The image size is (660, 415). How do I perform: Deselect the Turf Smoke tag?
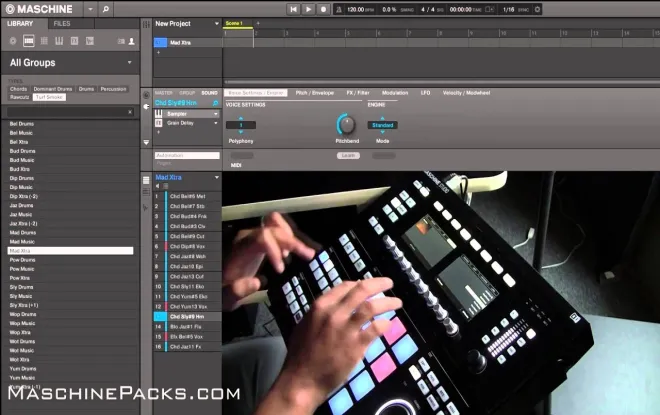click(49, 97)
